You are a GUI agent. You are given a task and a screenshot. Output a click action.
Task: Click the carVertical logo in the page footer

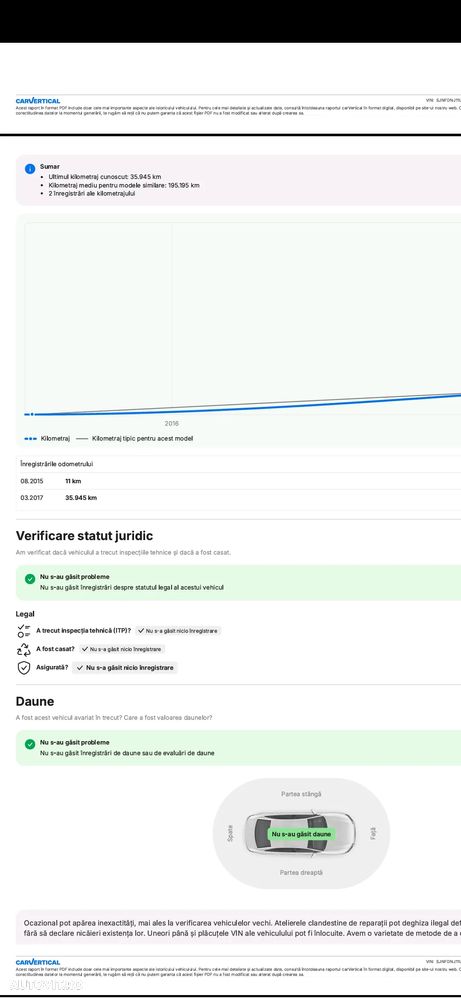pyautogui.click(x=38, y=962)
